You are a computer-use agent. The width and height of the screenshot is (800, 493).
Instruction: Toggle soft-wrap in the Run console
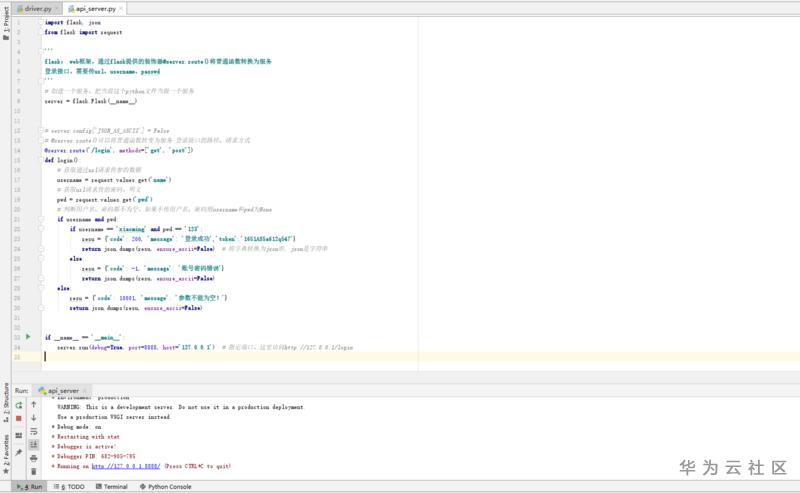tap(34, 432)
